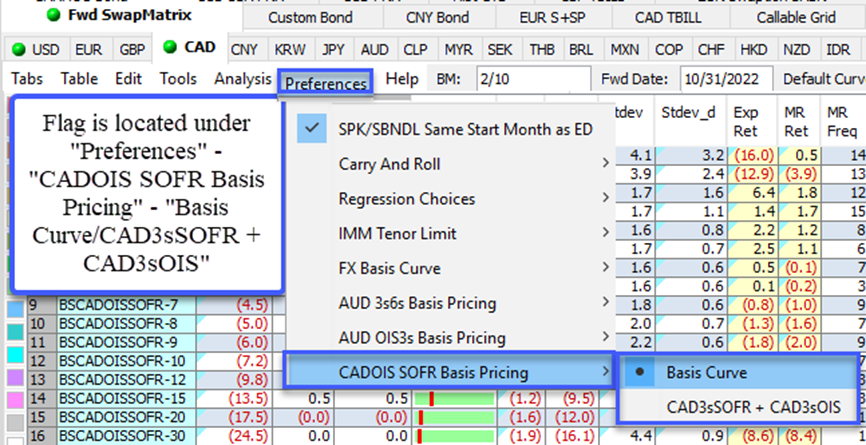This screenshot has width=866, height=445.
Task: Expand IMM Tenor Limit submenu
Action: point(450,234)
